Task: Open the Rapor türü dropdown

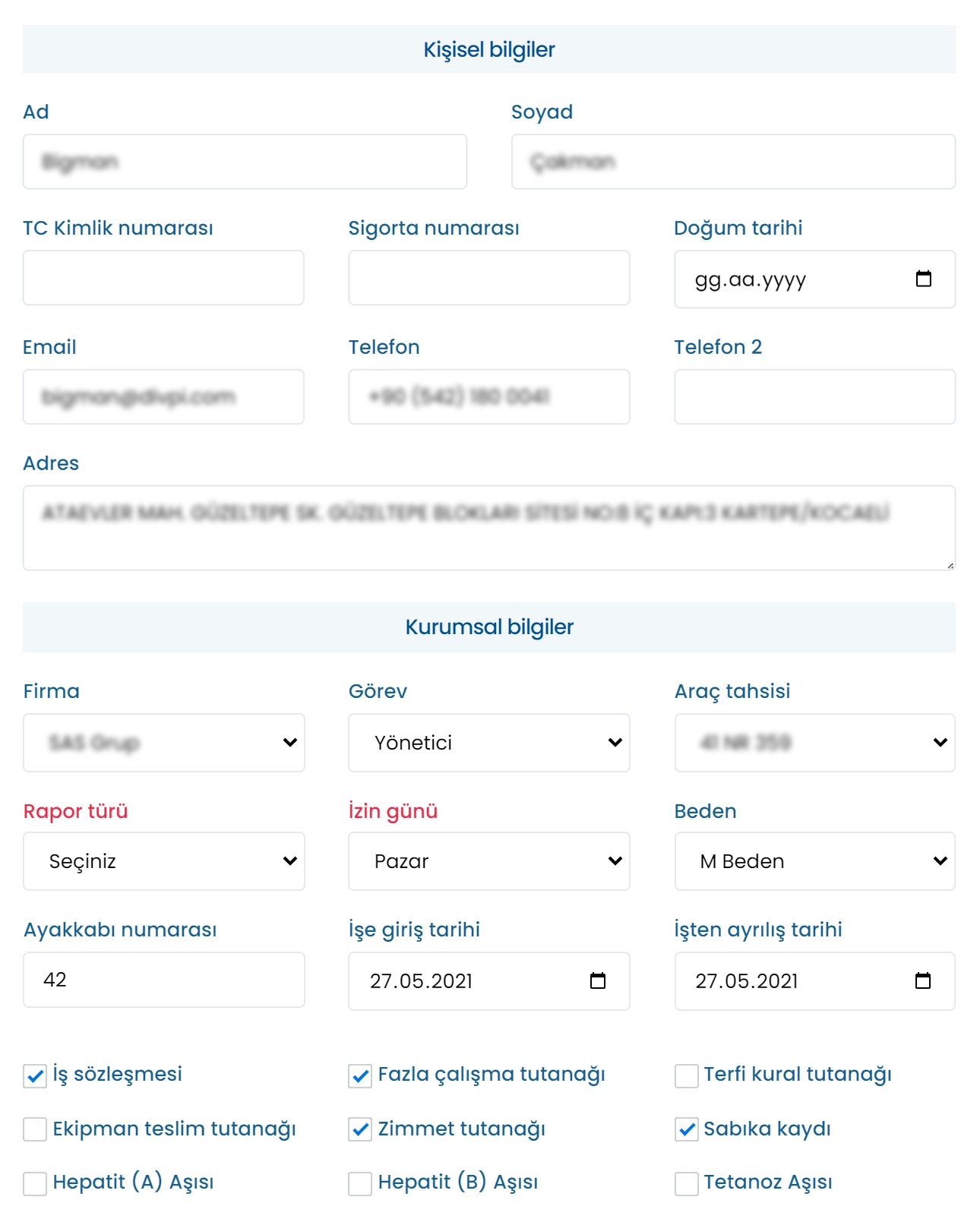Action: tap(163, 861)
